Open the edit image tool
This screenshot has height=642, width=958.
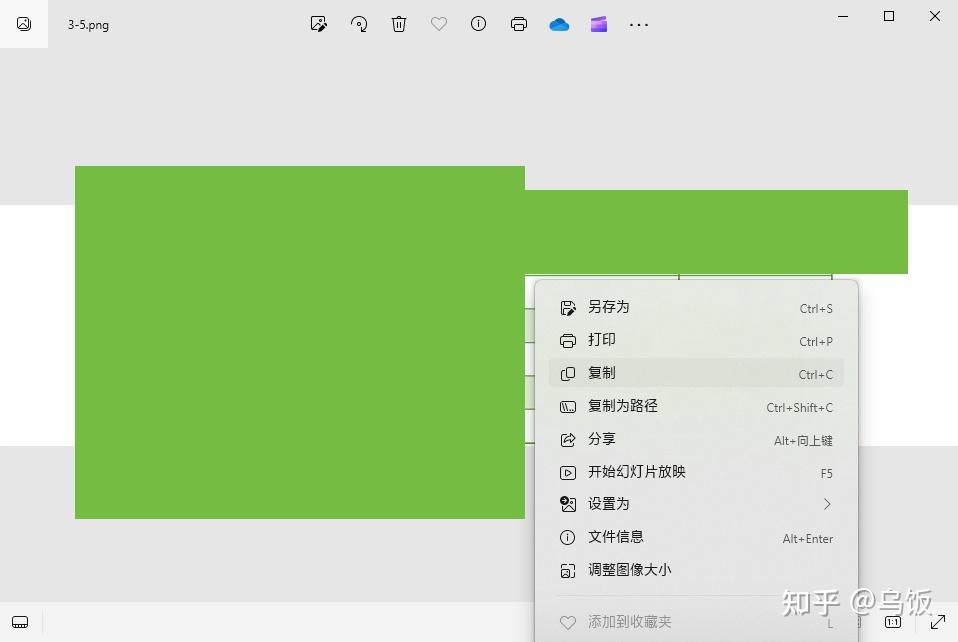(x=318, y=24)
